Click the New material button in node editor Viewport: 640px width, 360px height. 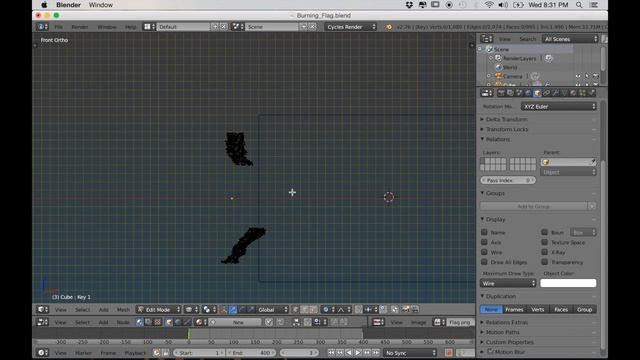(238, 322)
